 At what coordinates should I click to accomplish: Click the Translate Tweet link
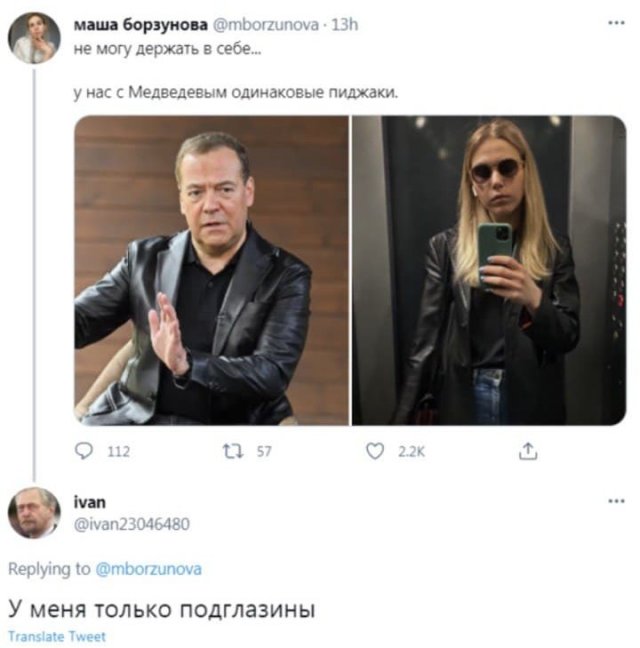[x=56, y=637]
